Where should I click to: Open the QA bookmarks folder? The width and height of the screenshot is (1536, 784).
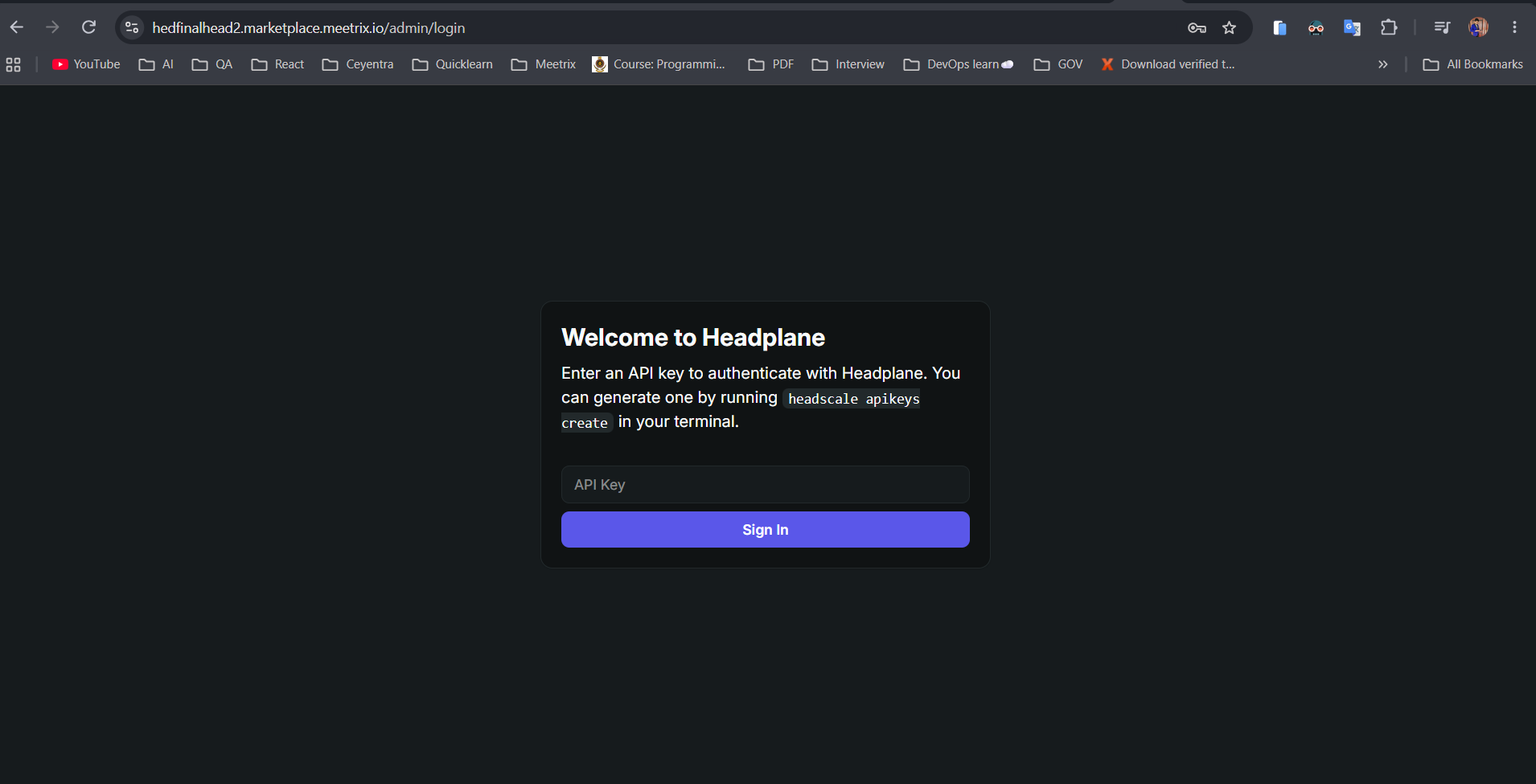(212, 64)
